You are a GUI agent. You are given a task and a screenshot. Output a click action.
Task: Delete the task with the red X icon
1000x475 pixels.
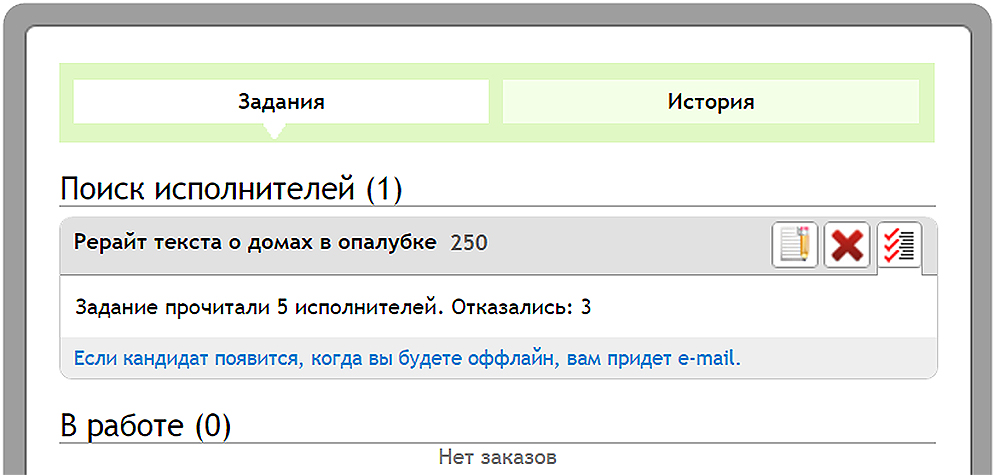[x=847, y=245]
